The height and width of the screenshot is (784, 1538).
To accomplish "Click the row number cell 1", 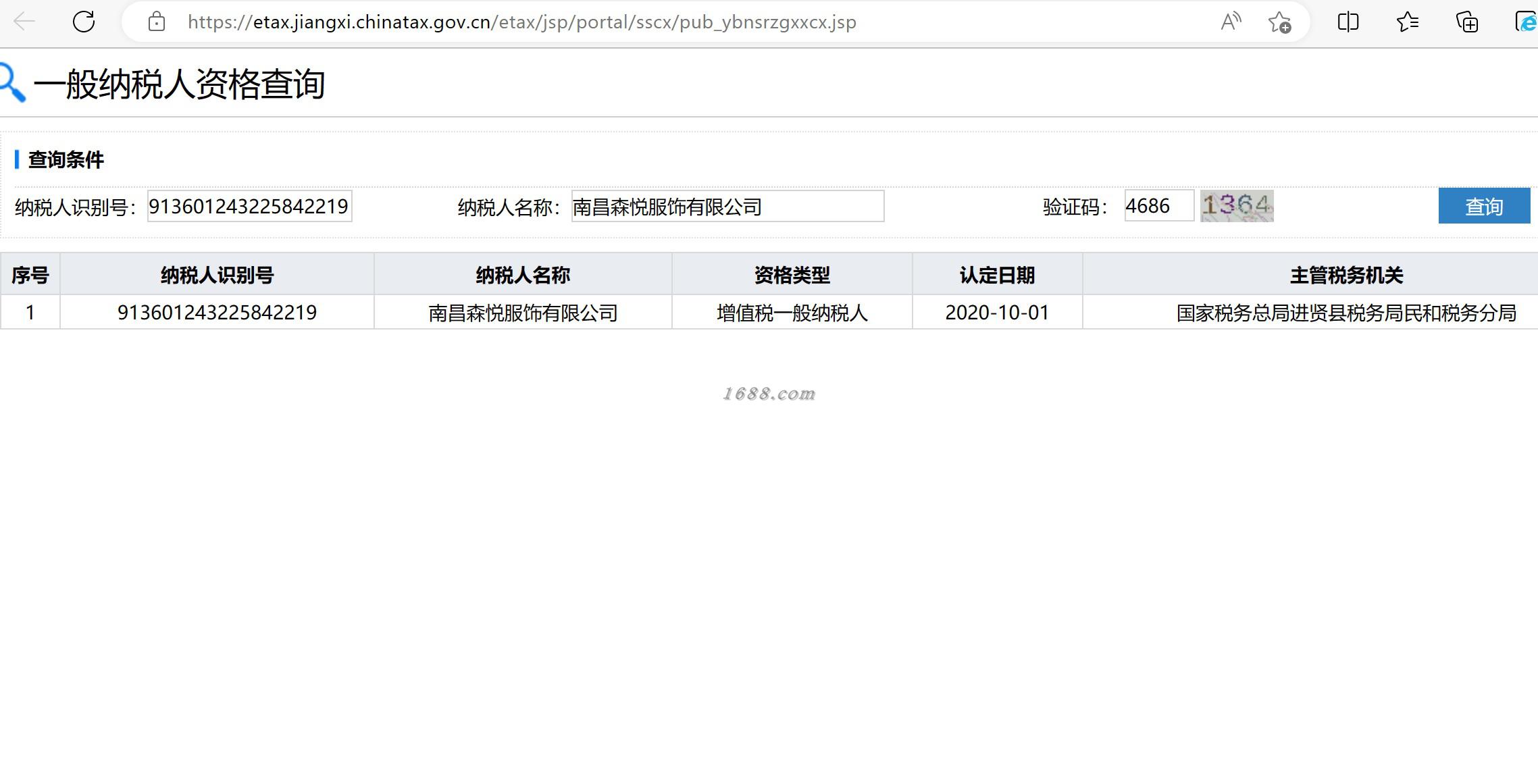I will pos(30,312).
